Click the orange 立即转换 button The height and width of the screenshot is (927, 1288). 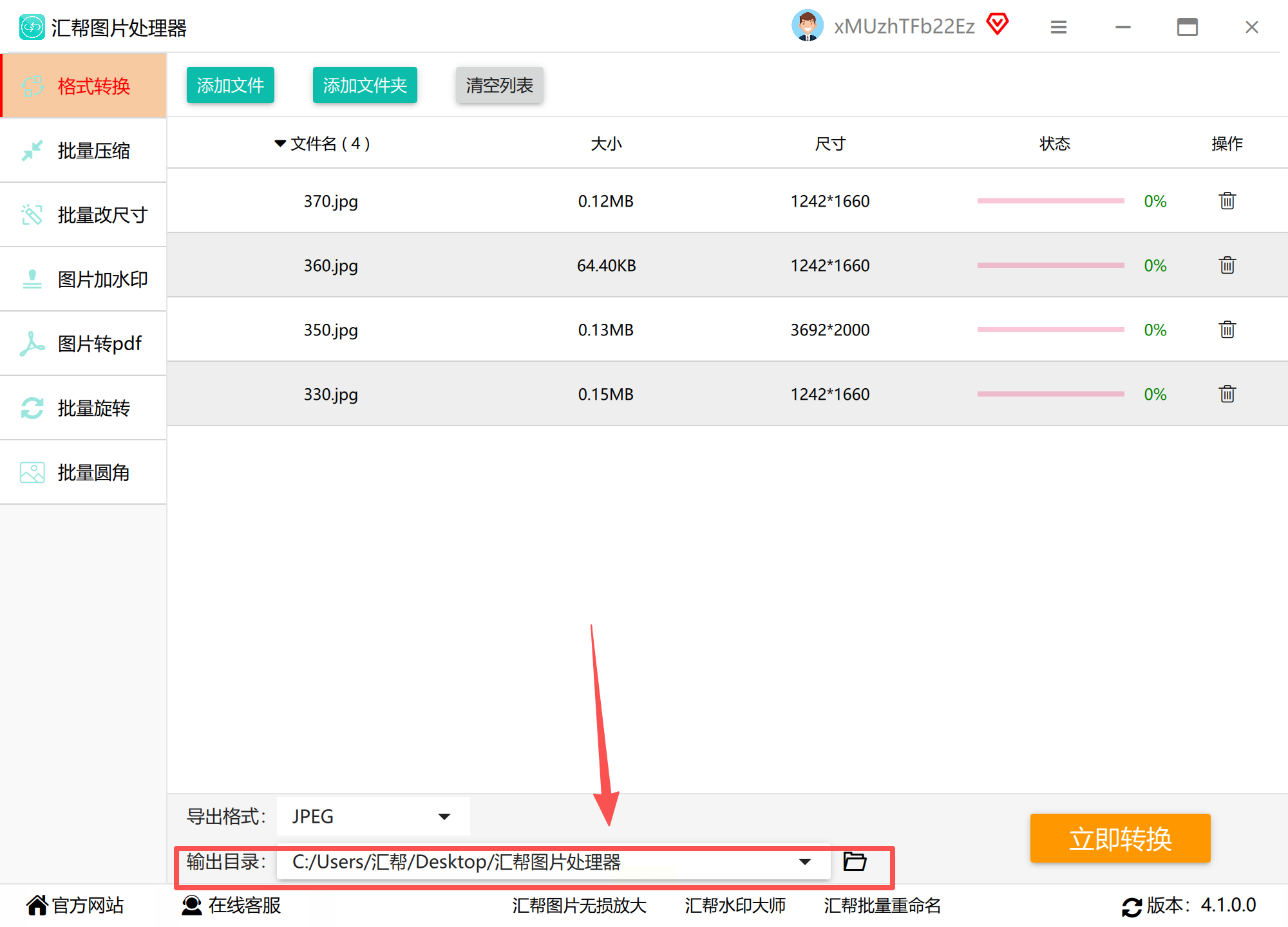[1120, 838]
